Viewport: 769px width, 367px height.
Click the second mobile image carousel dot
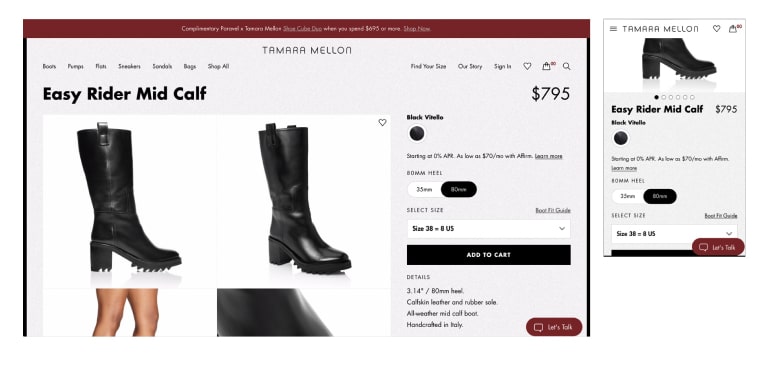coord(664,97)
